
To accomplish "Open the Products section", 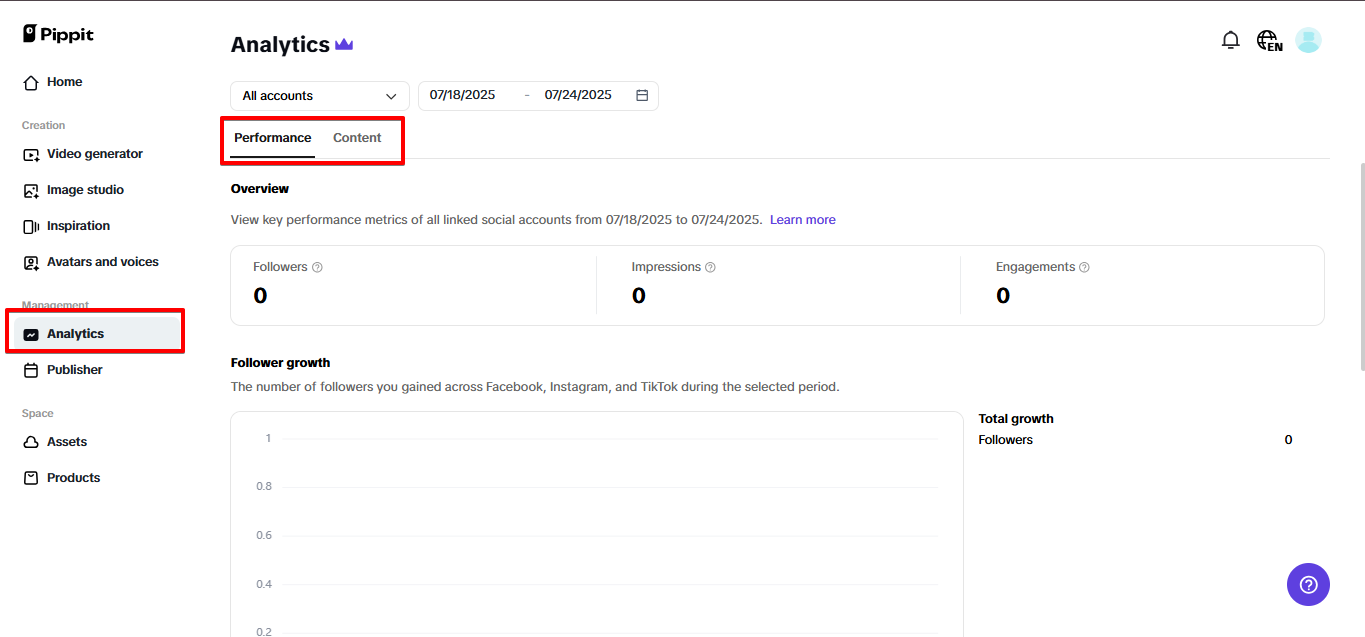I will (x=73, y=477).
